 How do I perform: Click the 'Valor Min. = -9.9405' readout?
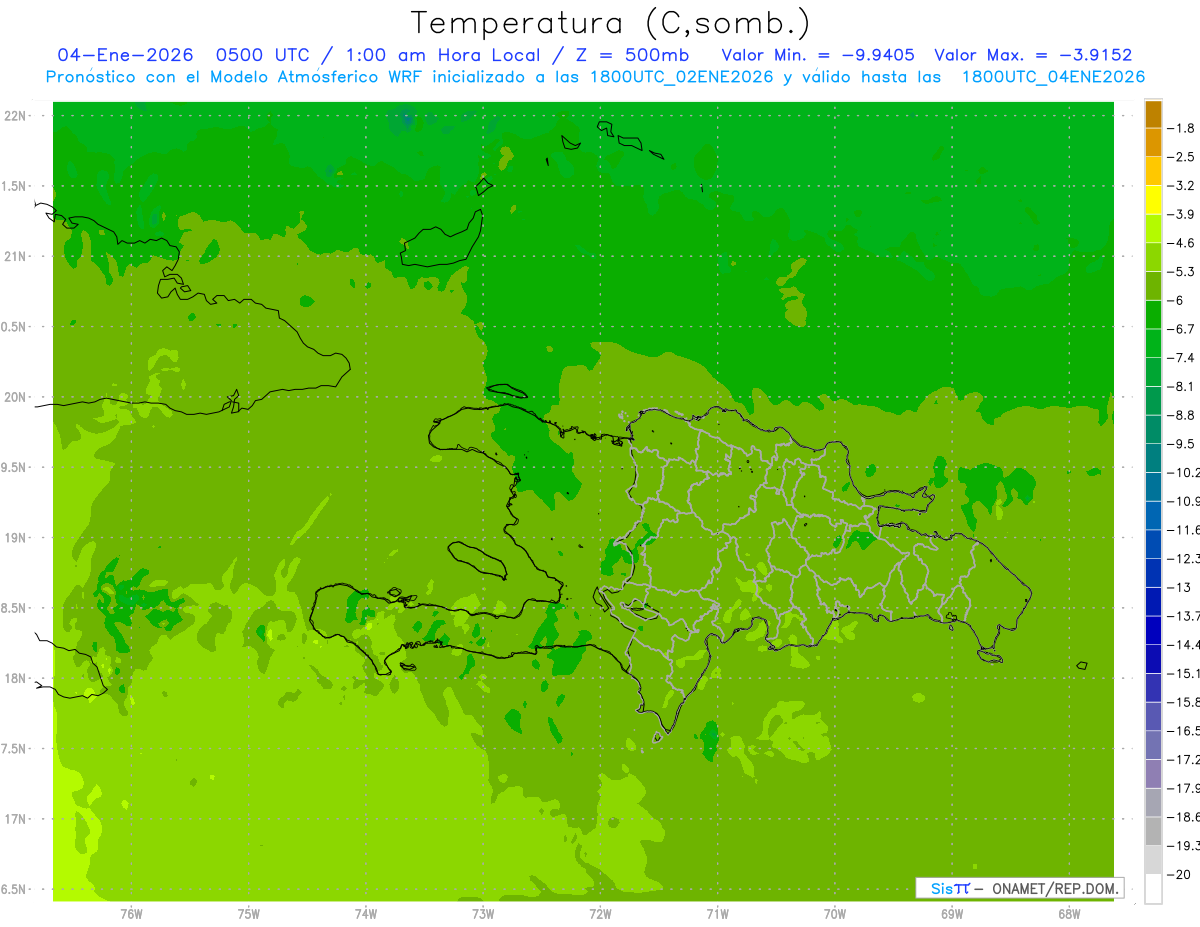pos(818,56)
